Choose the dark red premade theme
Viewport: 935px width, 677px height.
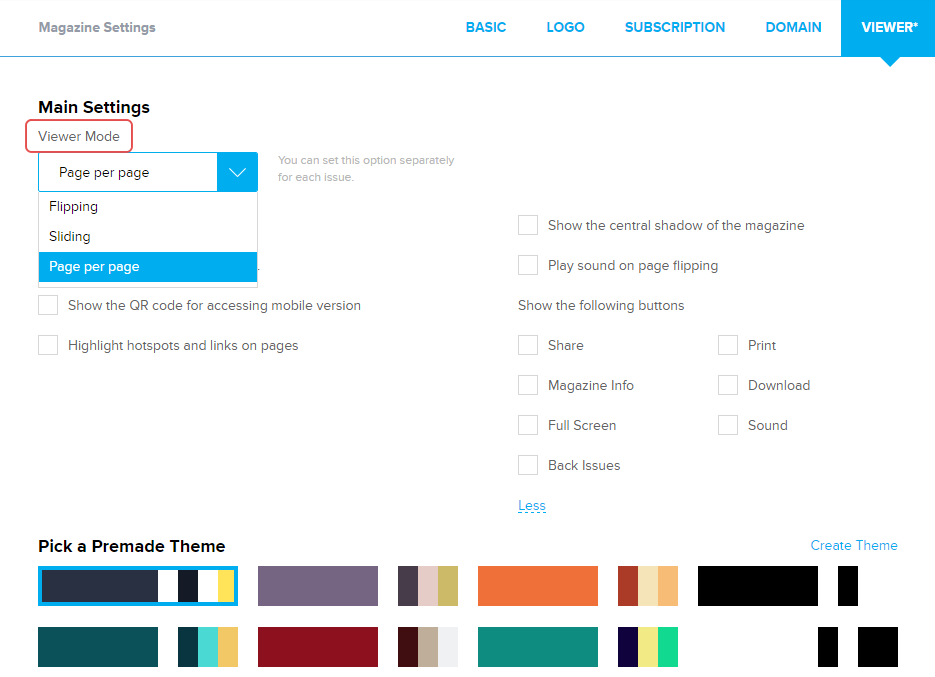tap(317, 647)
